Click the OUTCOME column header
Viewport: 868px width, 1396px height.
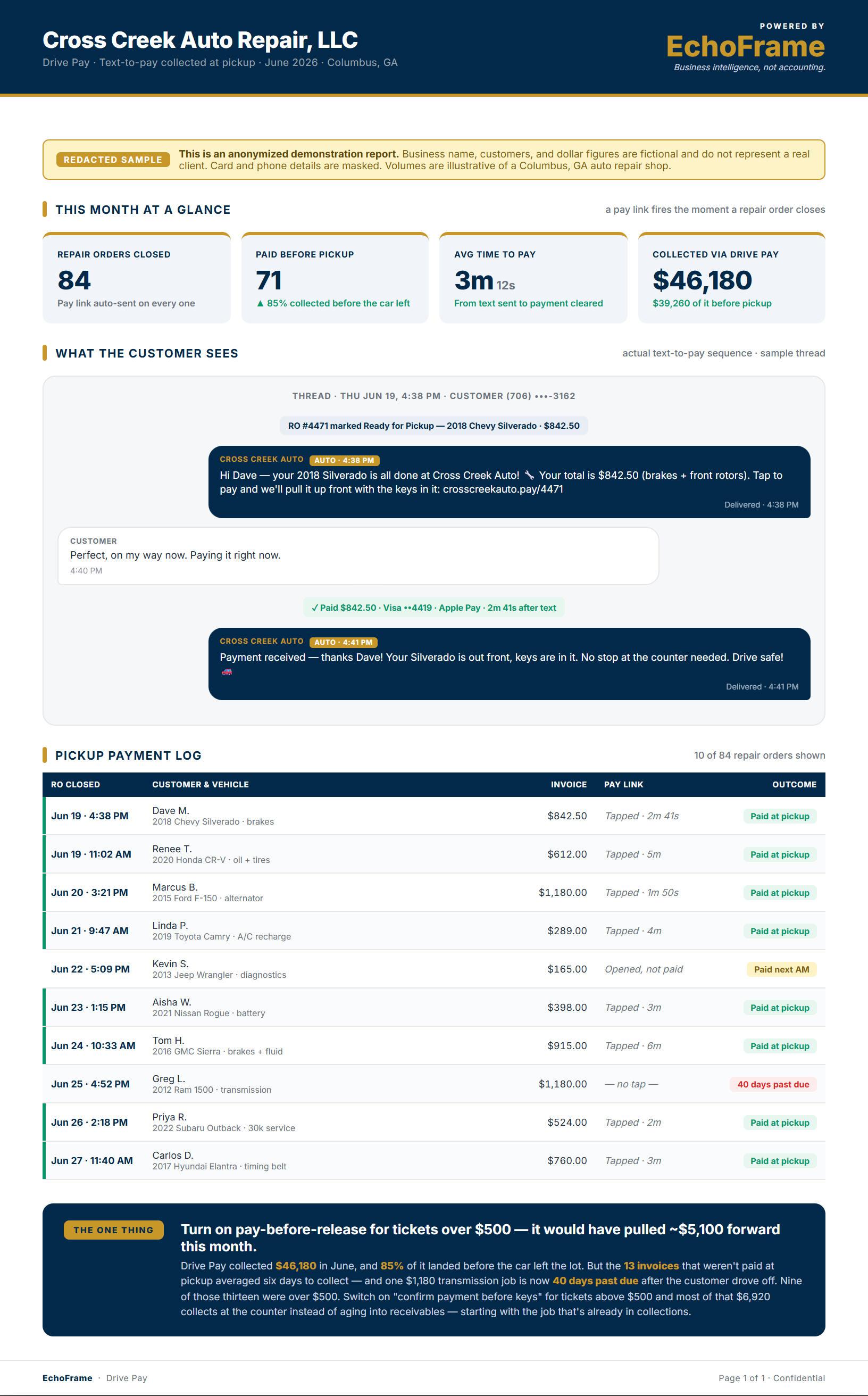(794, 784)
